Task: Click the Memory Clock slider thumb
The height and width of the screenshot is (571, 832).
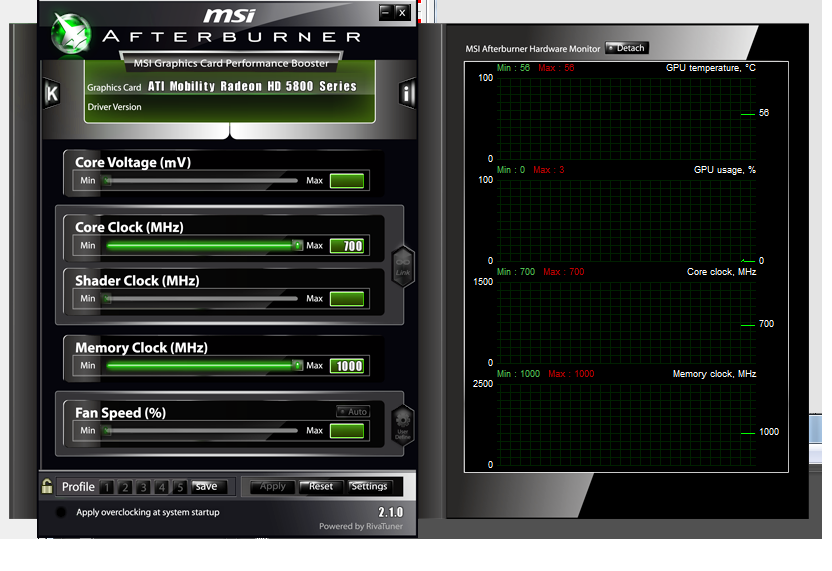Action: click(298, 365)
